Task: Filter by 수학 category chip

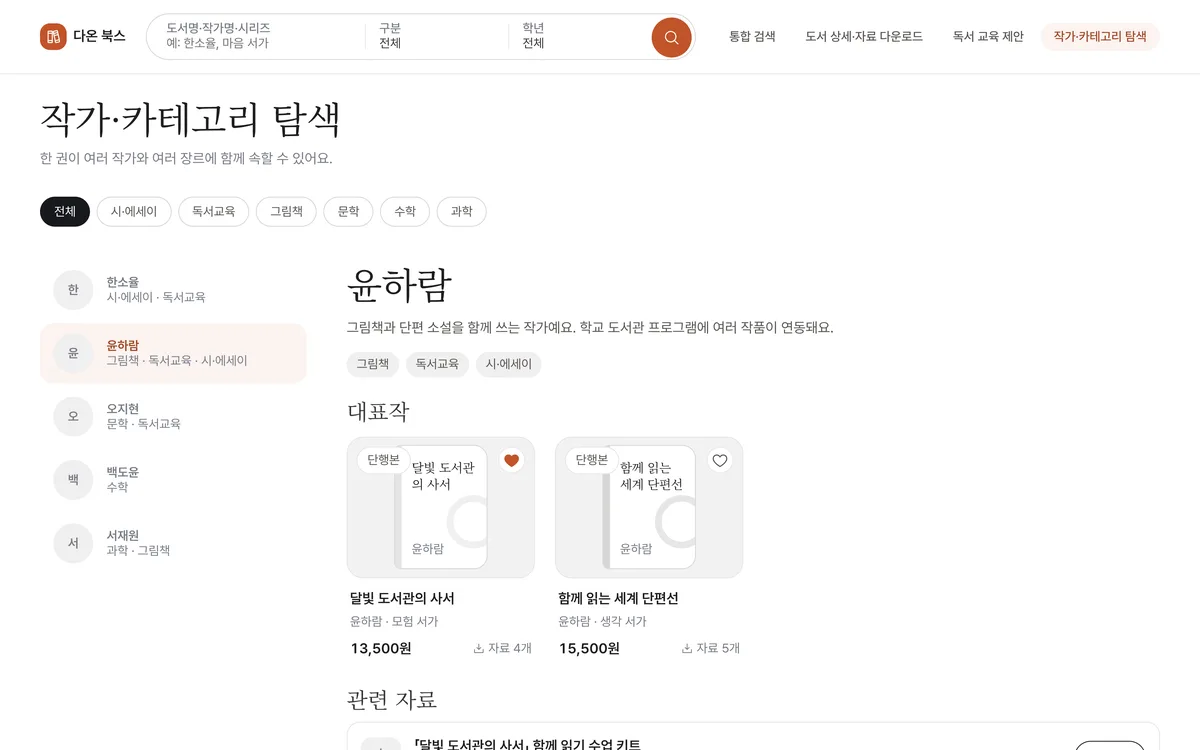Action: (405, 212)
